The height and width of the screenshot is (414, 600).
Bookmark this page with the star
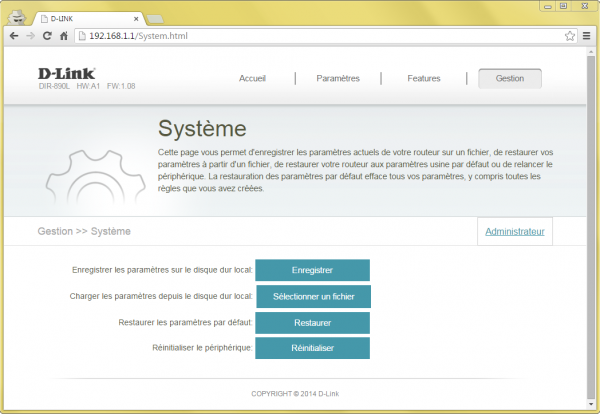[x=569, y=36]
